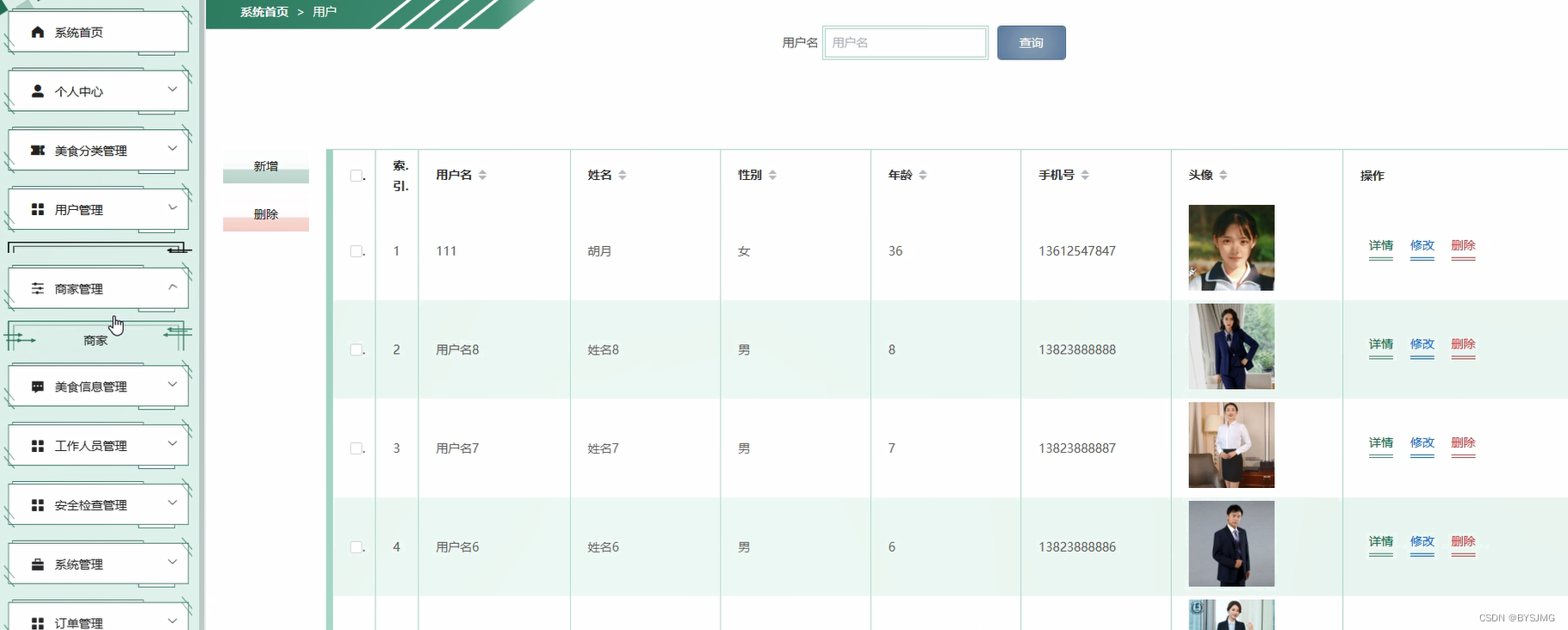
Task: Open the 系统首页 sidebar item
Action: [x=98, y=32]
